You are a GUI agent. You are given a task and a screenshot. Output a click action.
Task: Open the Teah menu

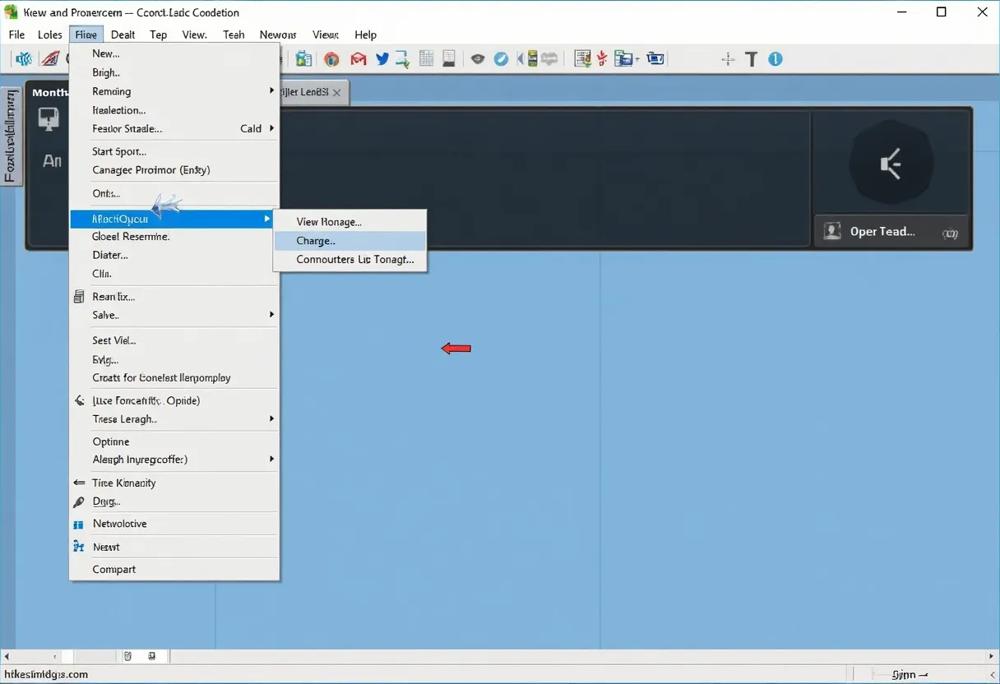(233, 35)
